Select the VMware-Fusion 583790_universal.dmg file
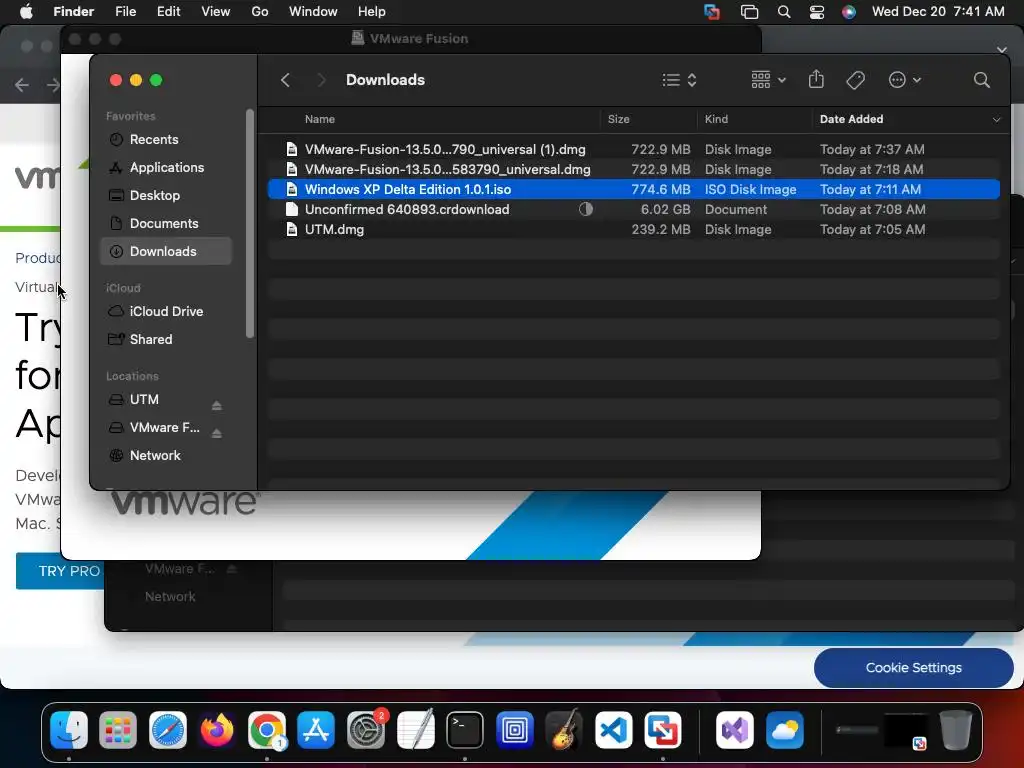The width and height of the screenshot is (1024, 768). pos(633,169)
